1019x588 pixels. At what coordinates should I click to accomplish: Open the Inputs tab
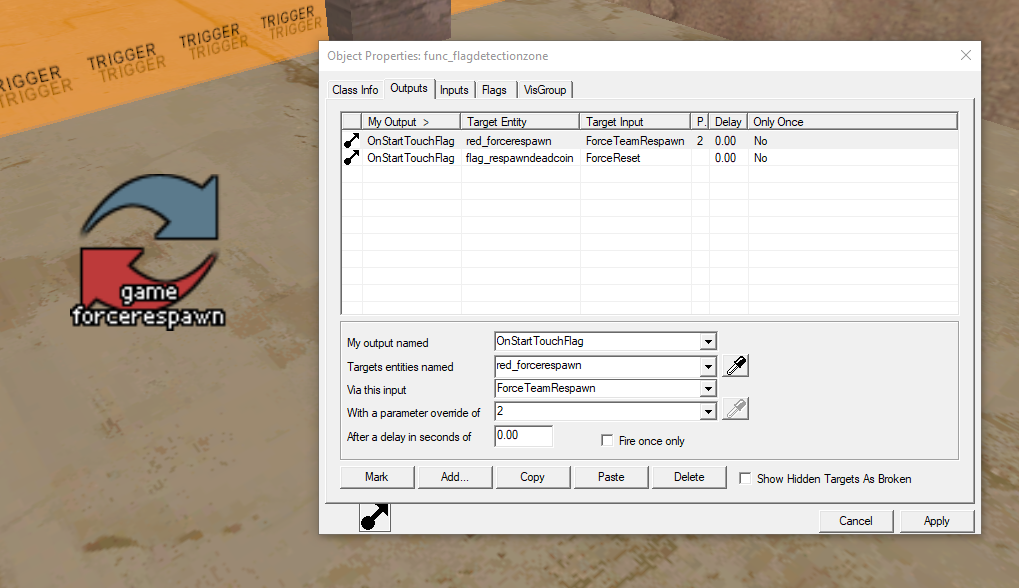pyautogui.click(x=454, y=90)
